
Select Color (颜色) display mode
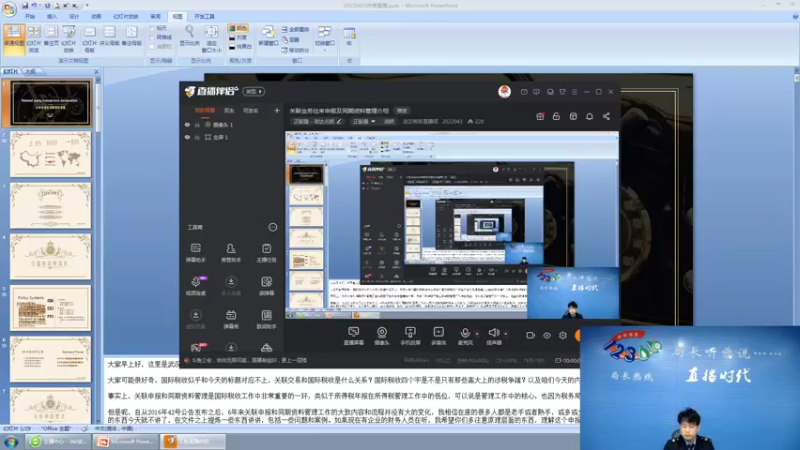[238, 28]
